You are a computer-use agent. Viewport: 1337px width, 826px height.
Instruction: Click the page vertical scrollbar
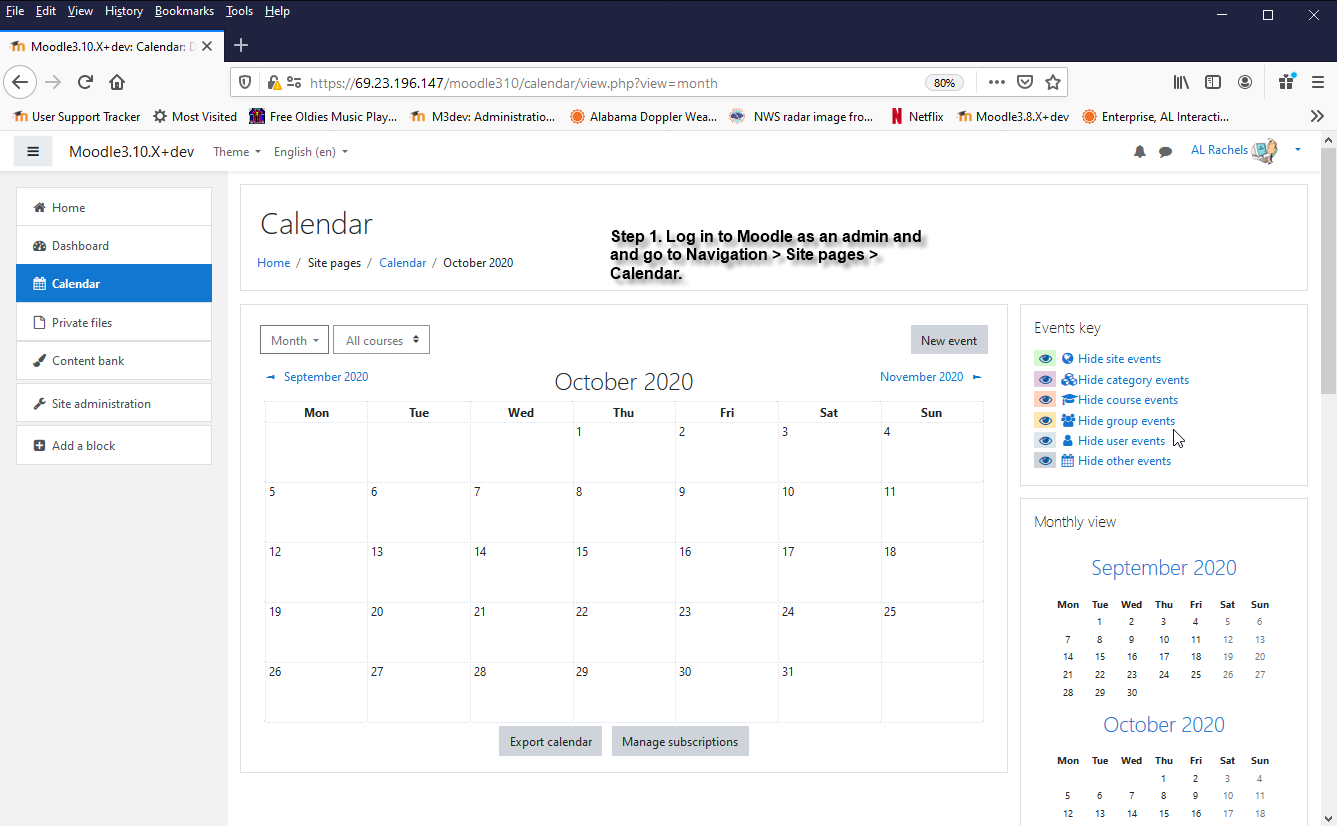click(x=1328, y=270)
